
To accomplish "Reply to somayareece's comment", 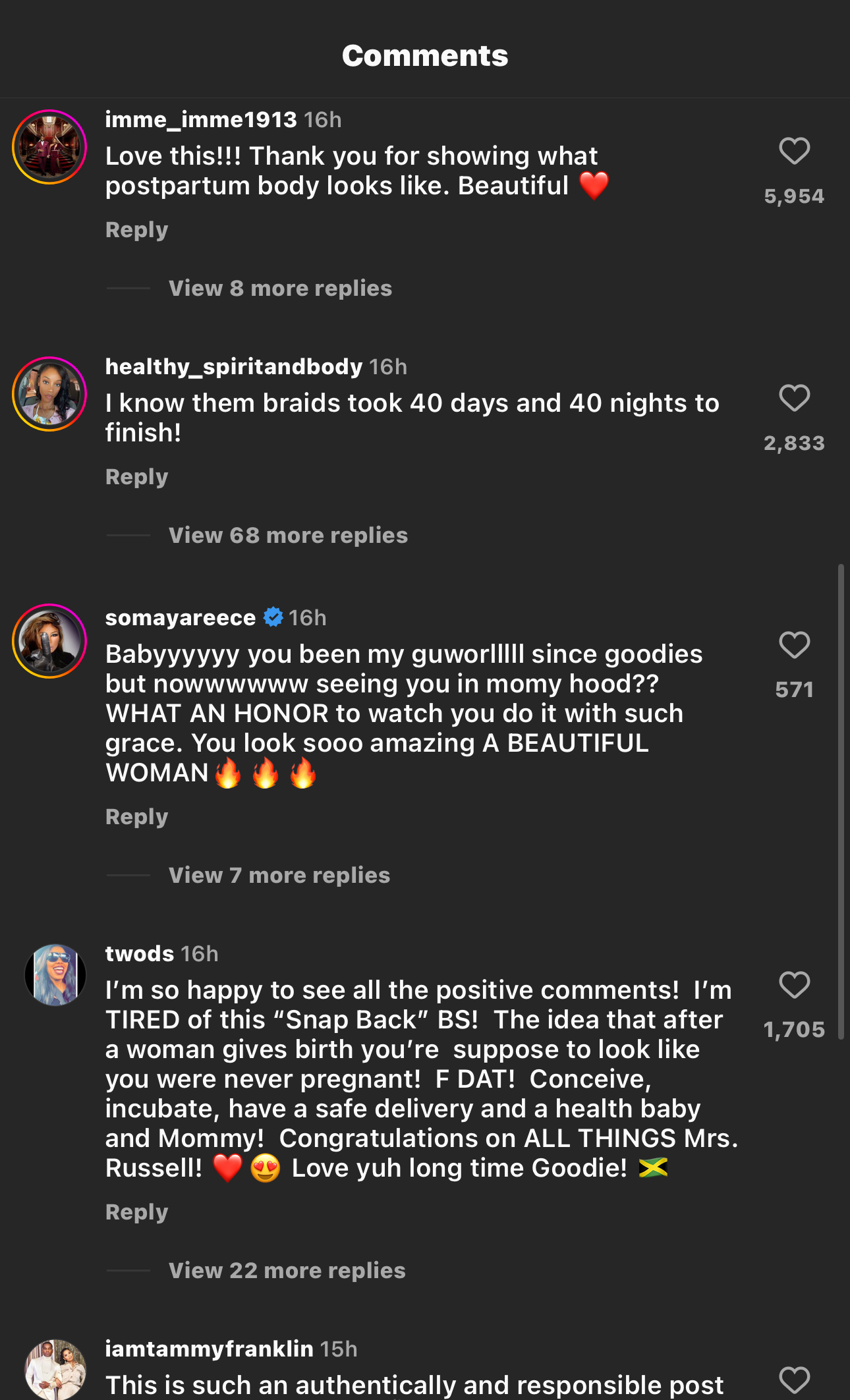I will [x=137, y=817].
